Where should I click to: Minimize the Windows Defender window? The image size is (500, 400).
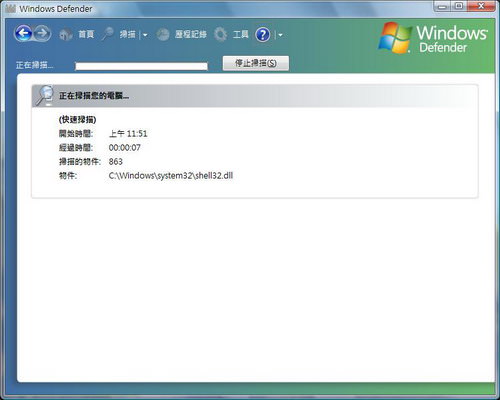point(442,6)
